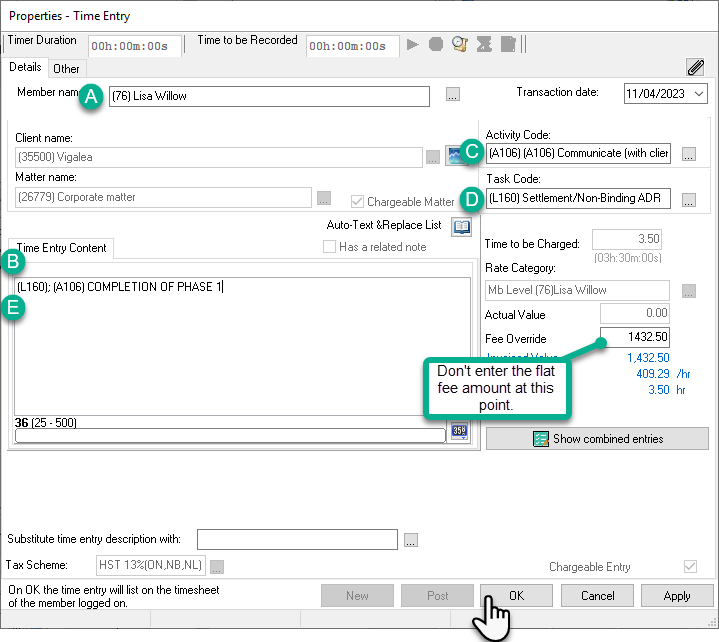The width and height of the screenshot is (719, 642).
Task: Click the Time to be Recorded field
Action: (352, 46)
